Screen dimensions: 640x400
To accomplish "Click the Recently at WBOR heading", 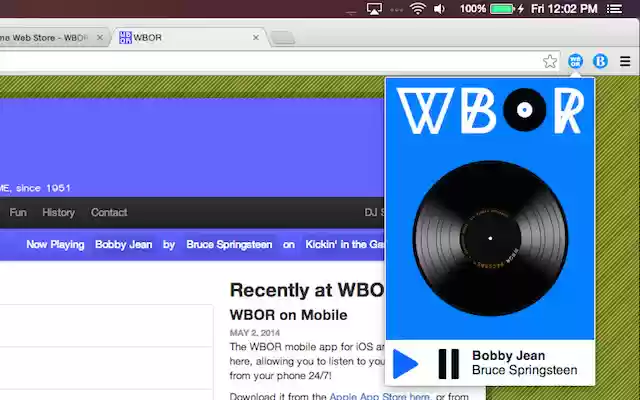I will click(x=307, y=290).
